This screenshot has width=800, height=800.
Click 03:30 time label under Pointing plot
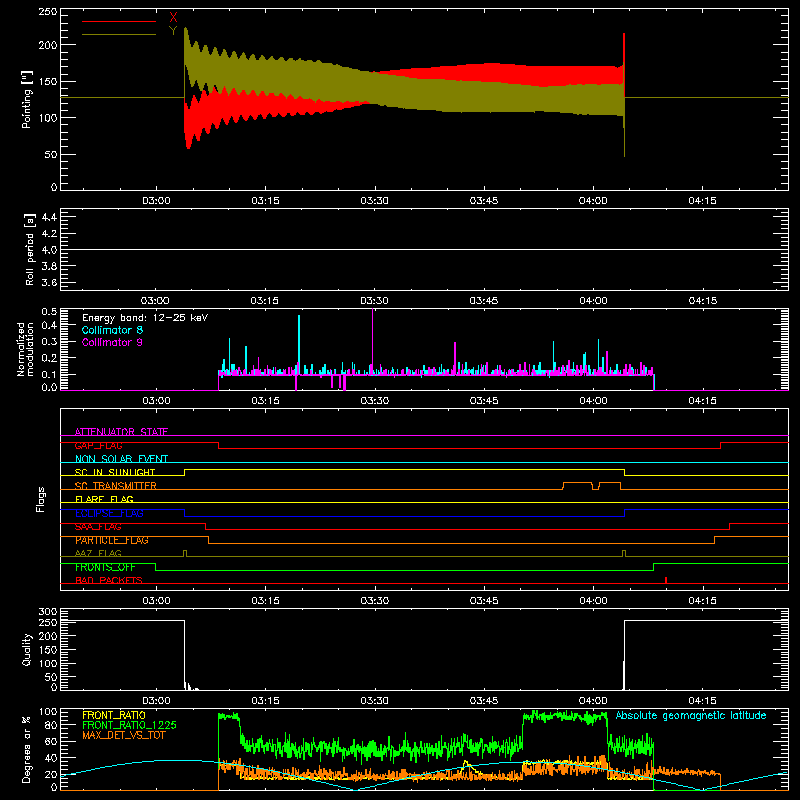coord(374,201)
